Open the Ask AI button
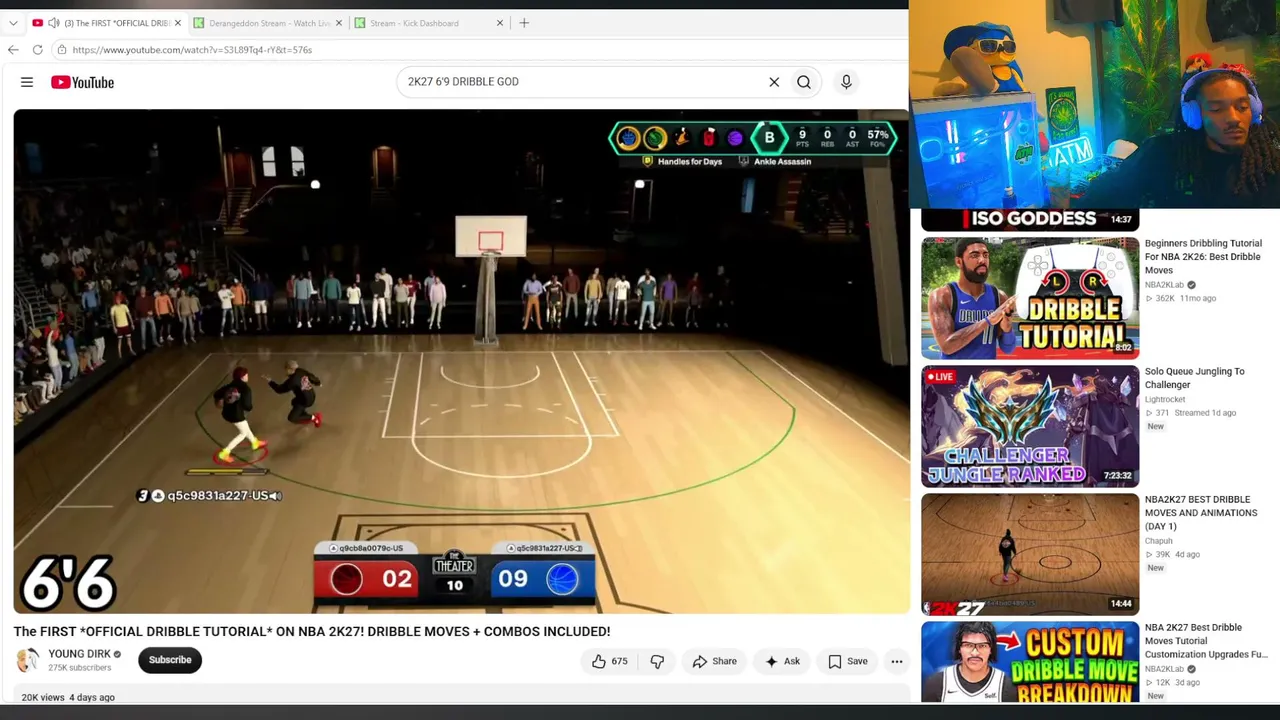Image resolution: width=1280 pixels, height=720 pixels. point(782,661)
